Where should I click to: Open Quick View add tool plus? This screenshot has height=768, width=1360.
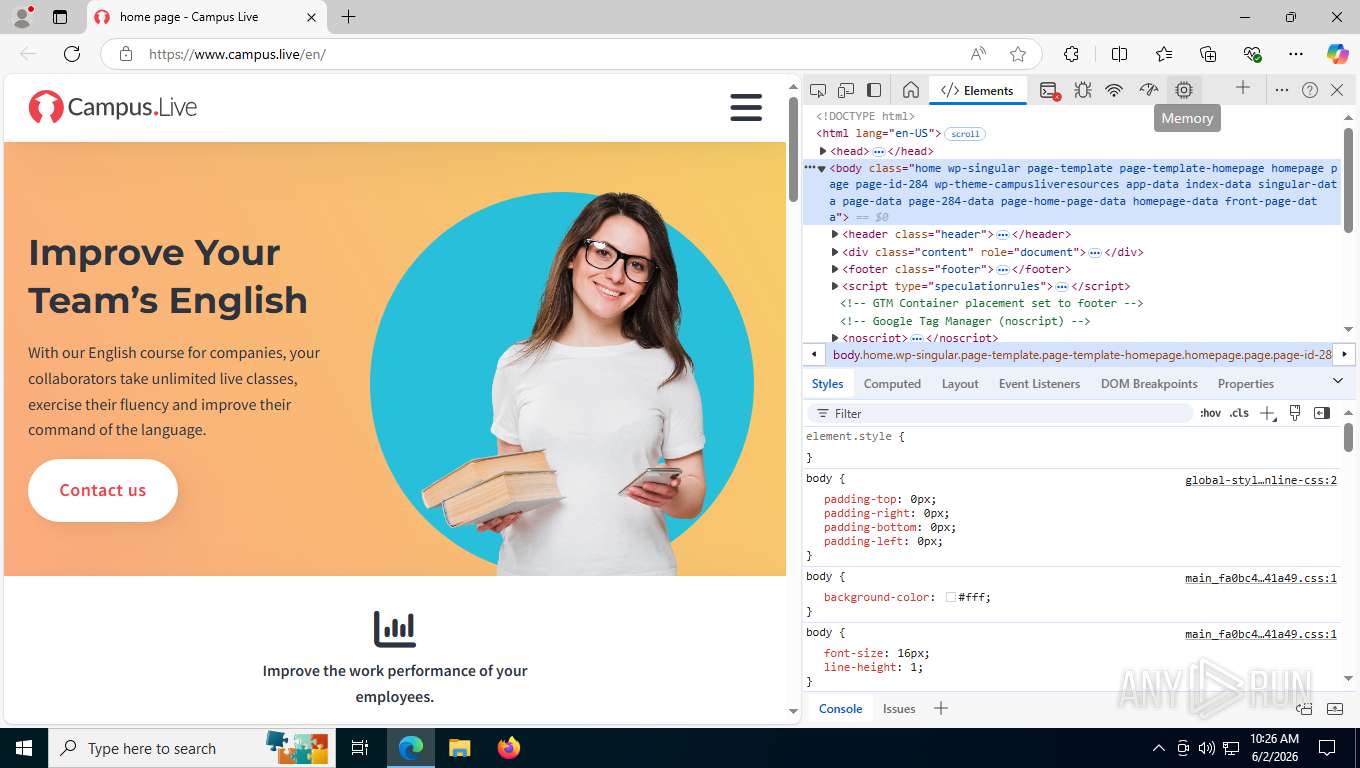[940, 708]
